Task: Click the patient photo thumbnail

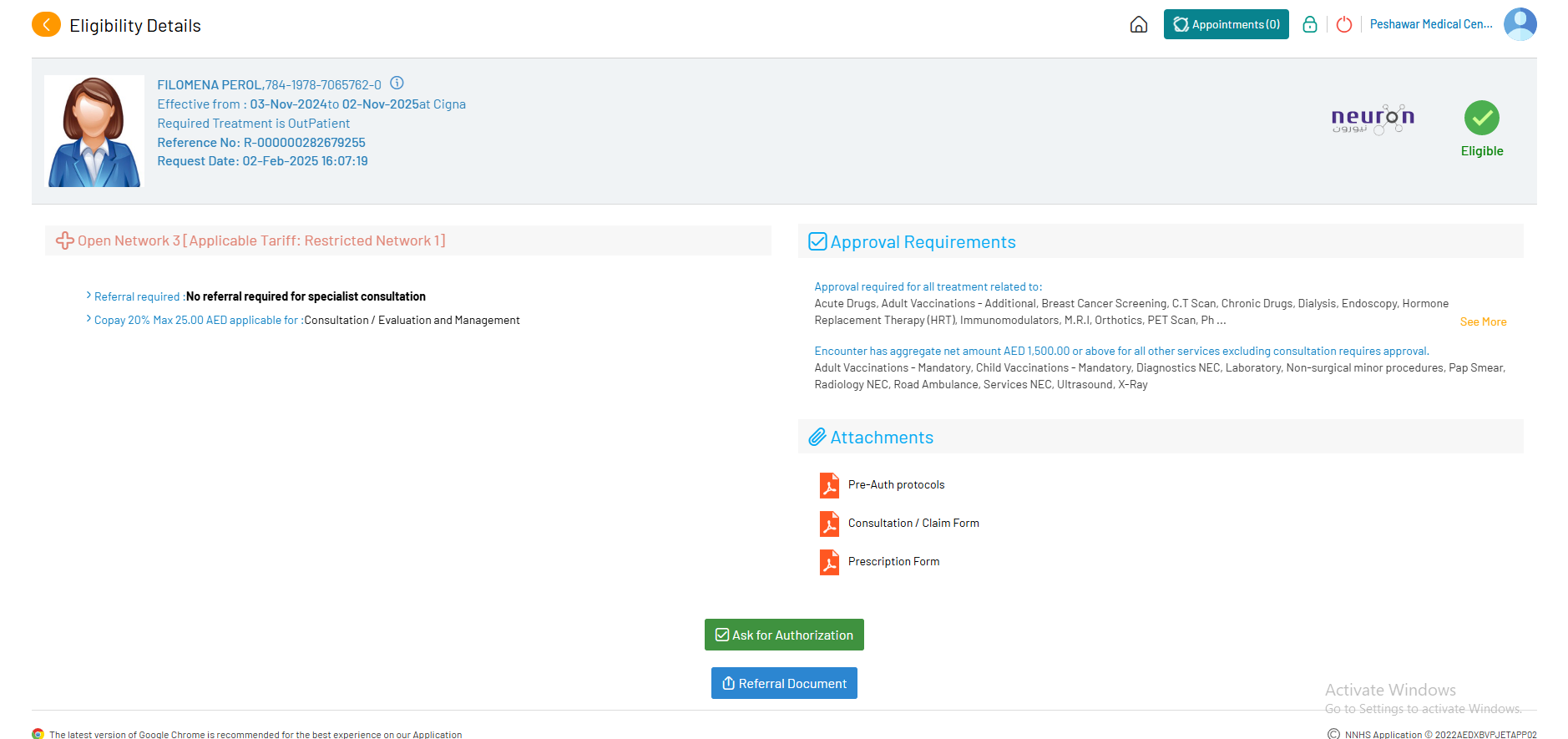Action: pyautogui.click(x=94, y=131)
